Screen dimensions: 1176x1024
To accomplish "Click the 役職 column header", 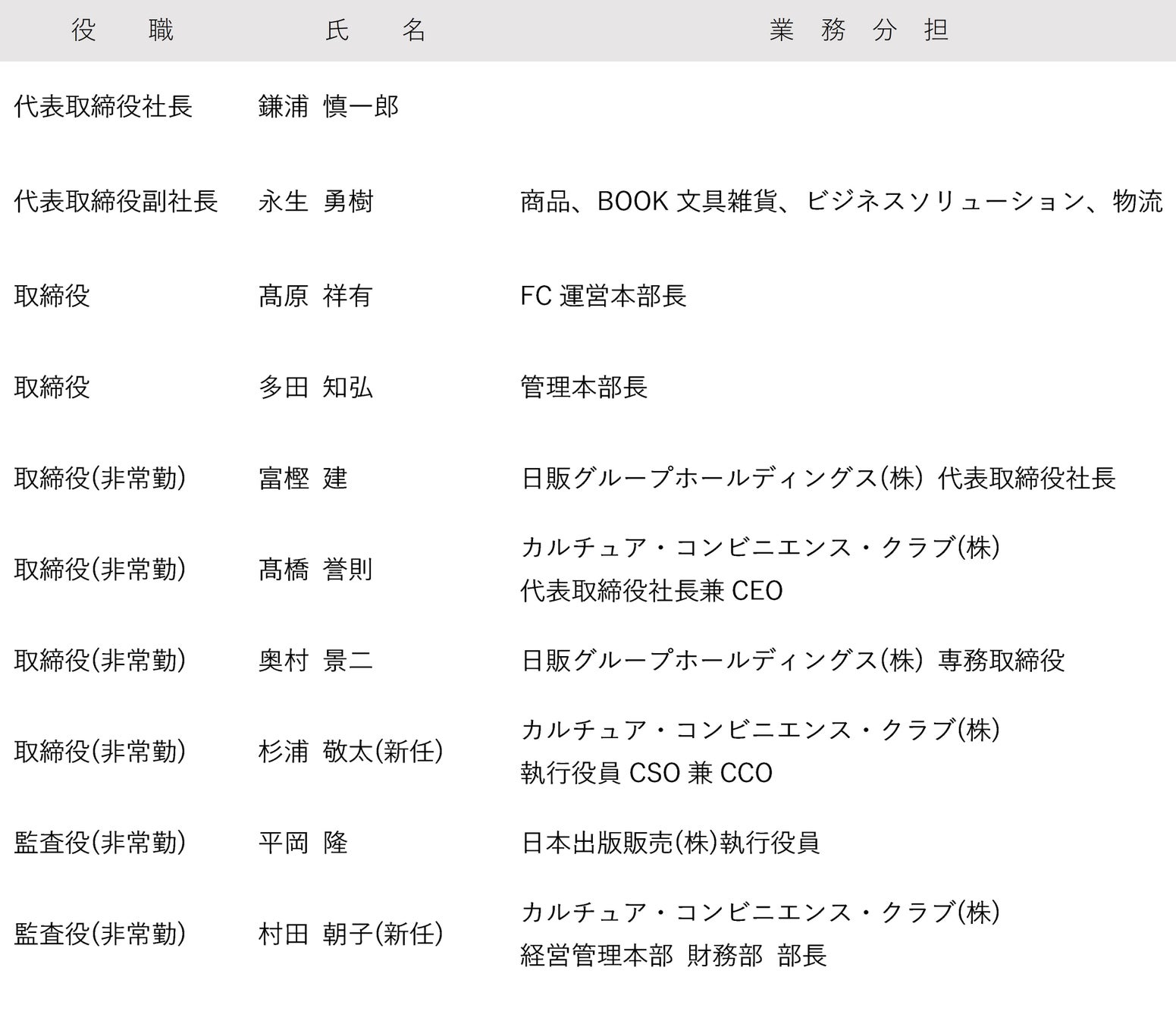I will coord(123,30).
